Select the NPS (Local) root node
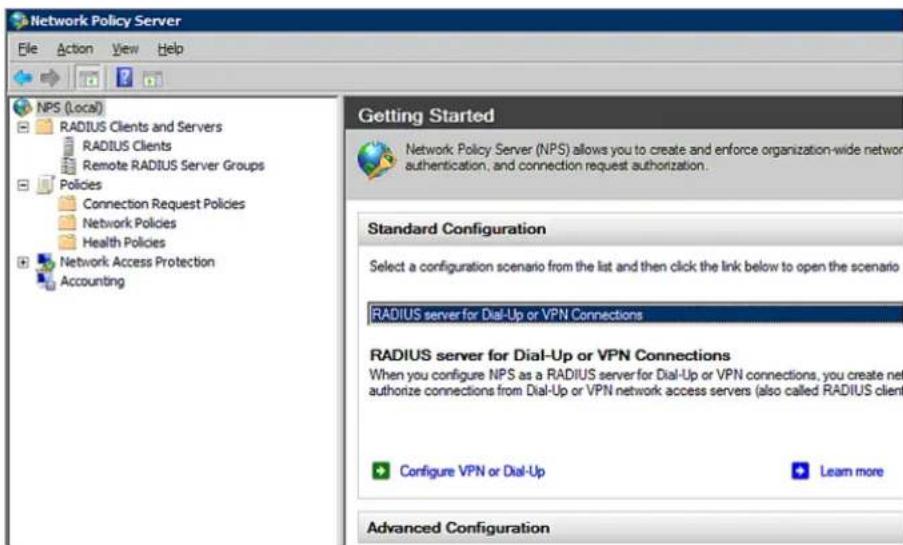 pyautogui.click(x=70, y=108)
